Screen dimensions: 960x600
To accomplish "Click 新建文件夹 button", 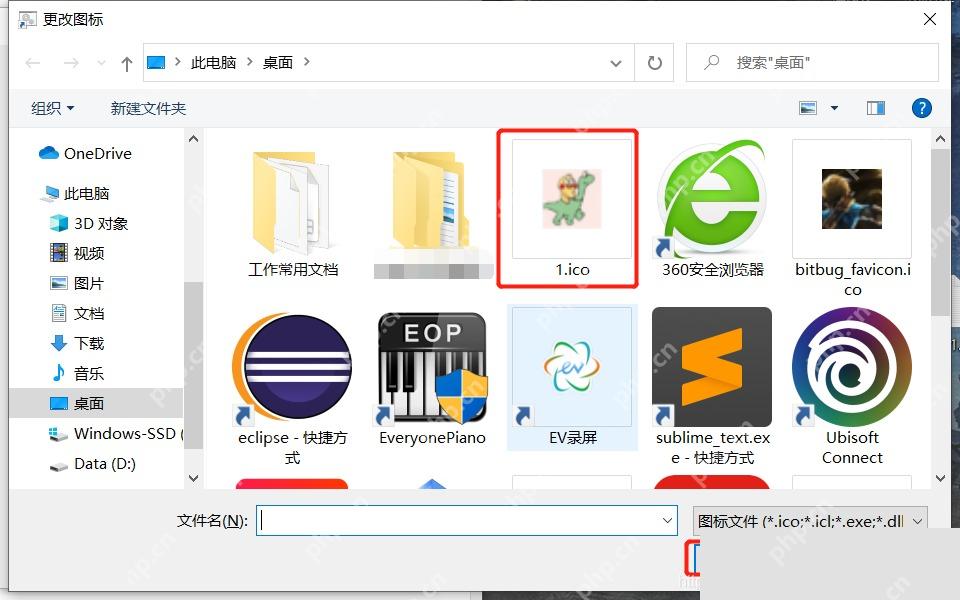I will [148, 108].
